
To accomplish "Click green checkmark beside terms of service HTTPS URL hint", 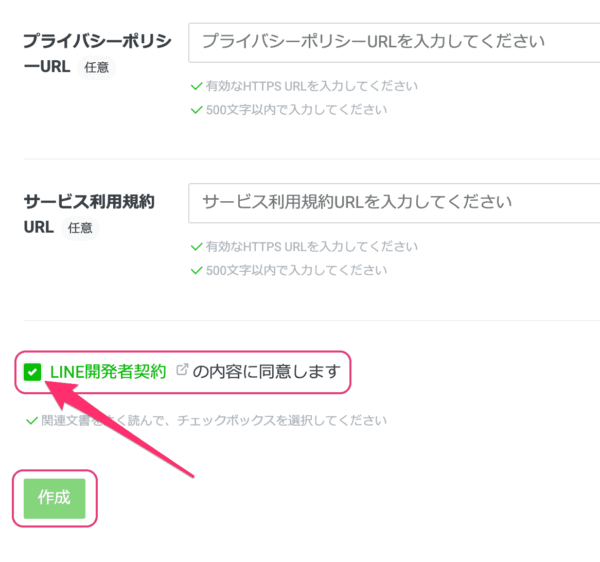I will point(196,247).
